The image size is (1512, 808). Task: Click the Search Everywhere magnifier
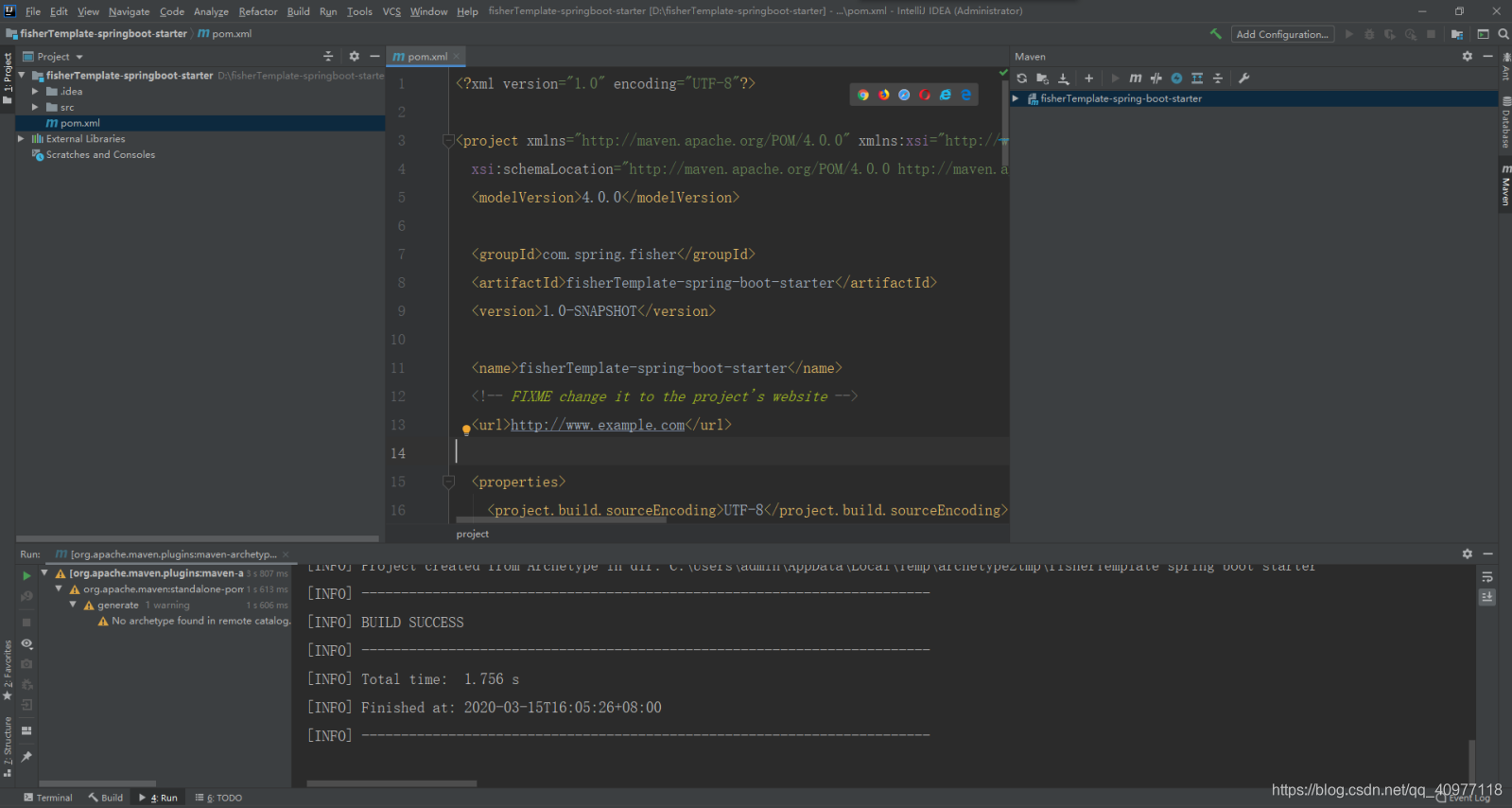[x=1503, y=34]
